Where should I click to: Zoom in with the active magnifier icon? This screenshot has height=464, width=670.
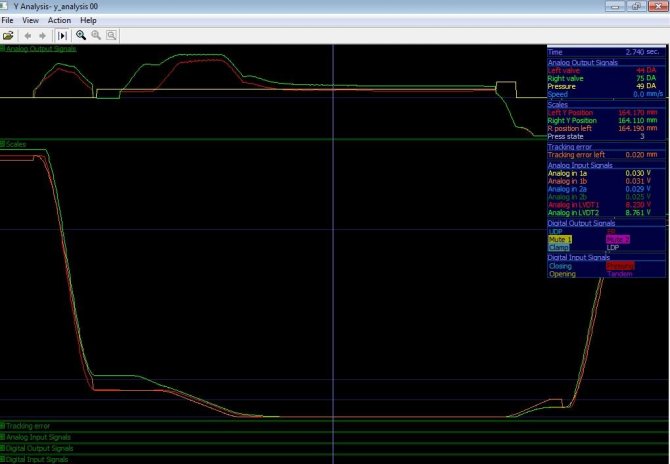click(81, 35)
